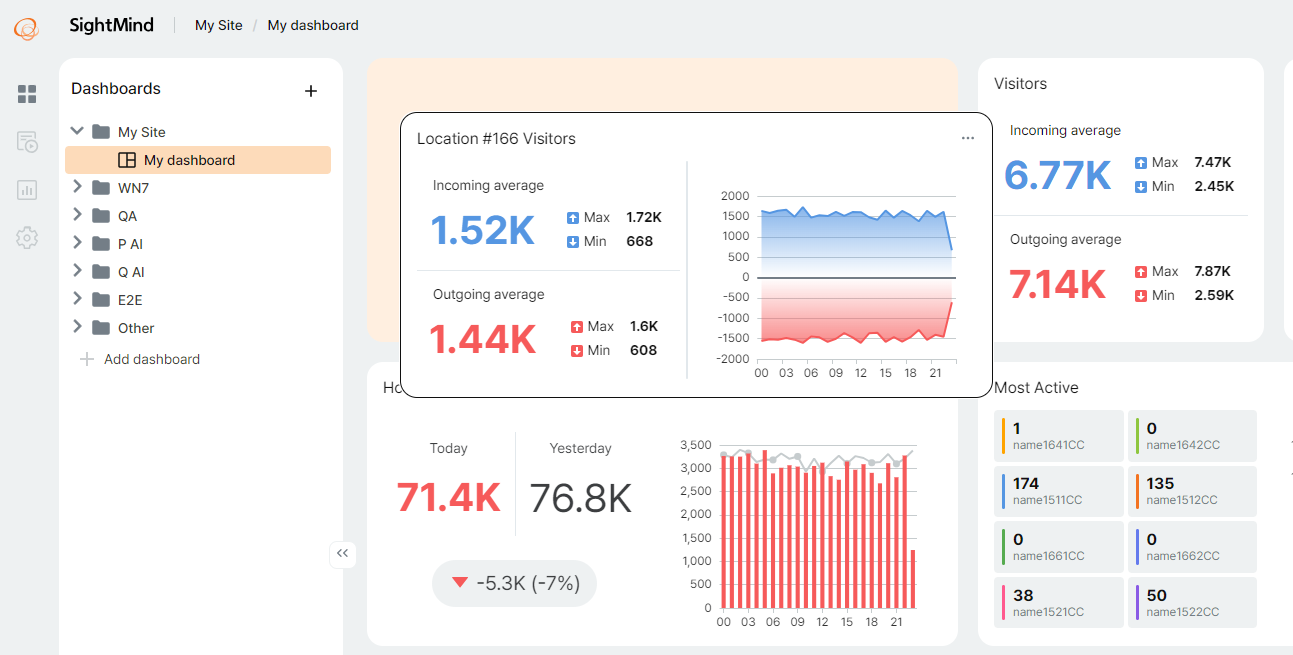Collapse the My Site folder
1293x655 pixels.
[77, 131]
